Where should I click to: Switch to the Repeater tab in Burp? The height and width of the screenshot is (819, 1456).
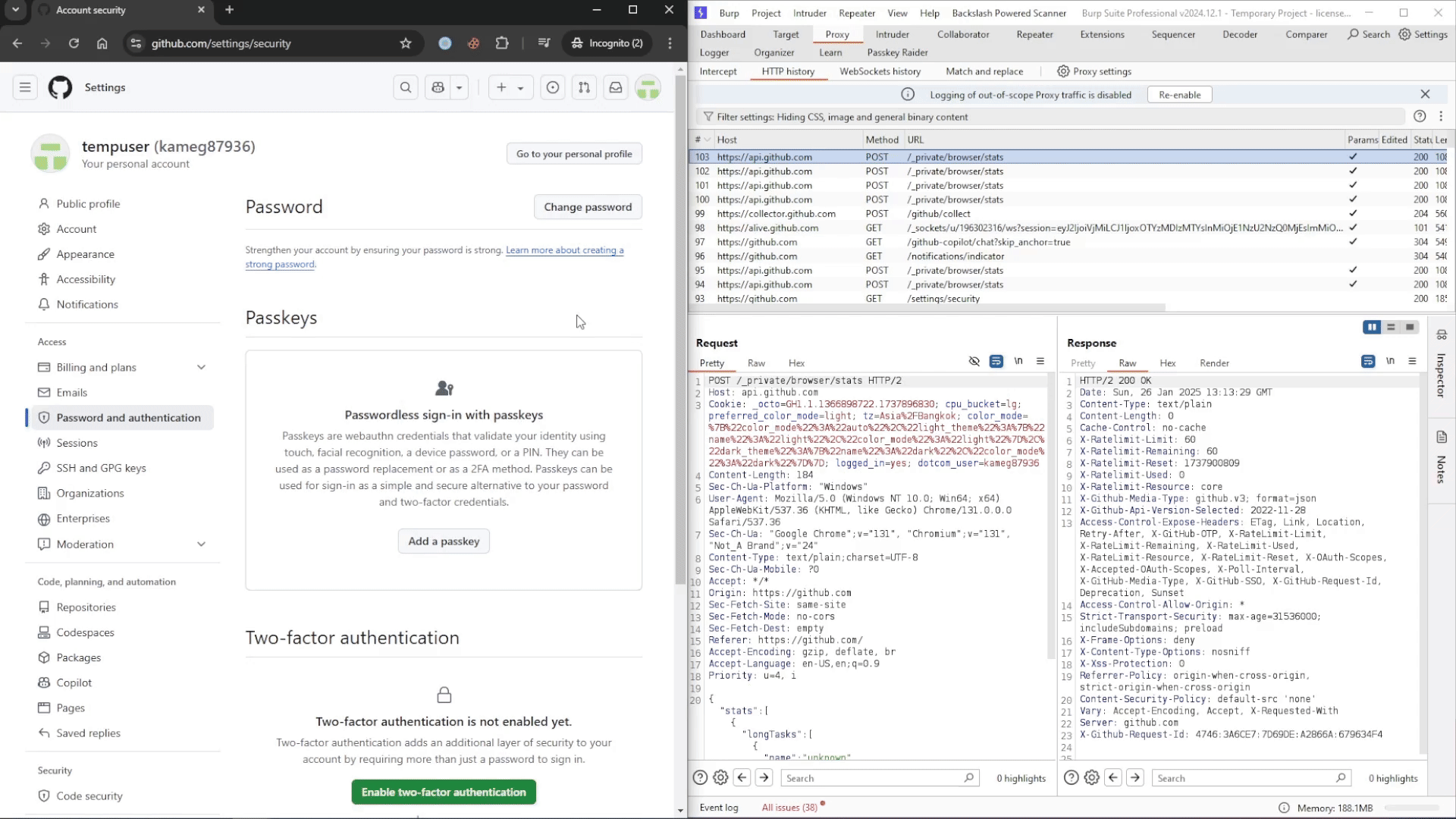point(1034,34)
